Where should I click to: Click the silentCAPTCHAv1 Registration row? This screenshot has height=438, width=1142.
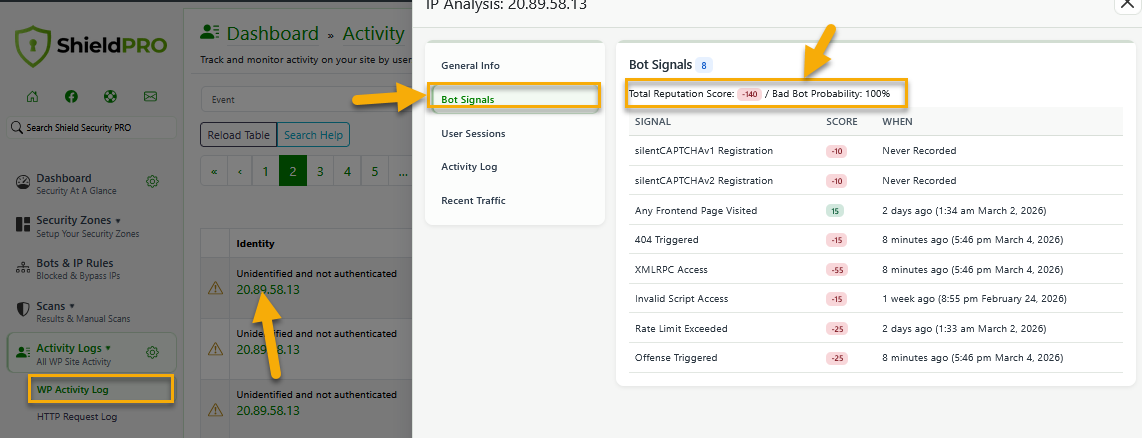[x=875, y=151]
